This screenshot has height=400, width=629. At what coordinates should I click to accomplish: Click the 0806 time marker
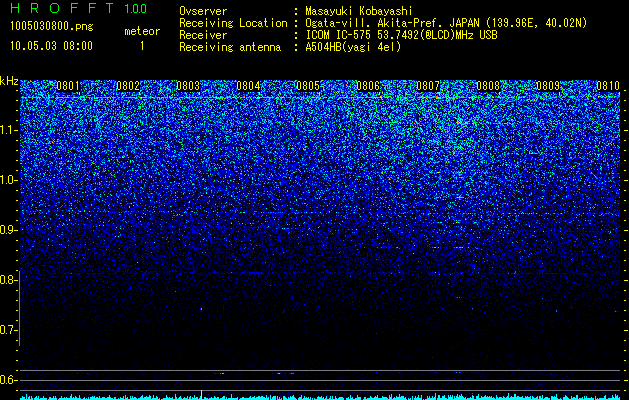[x=368, y=86]
